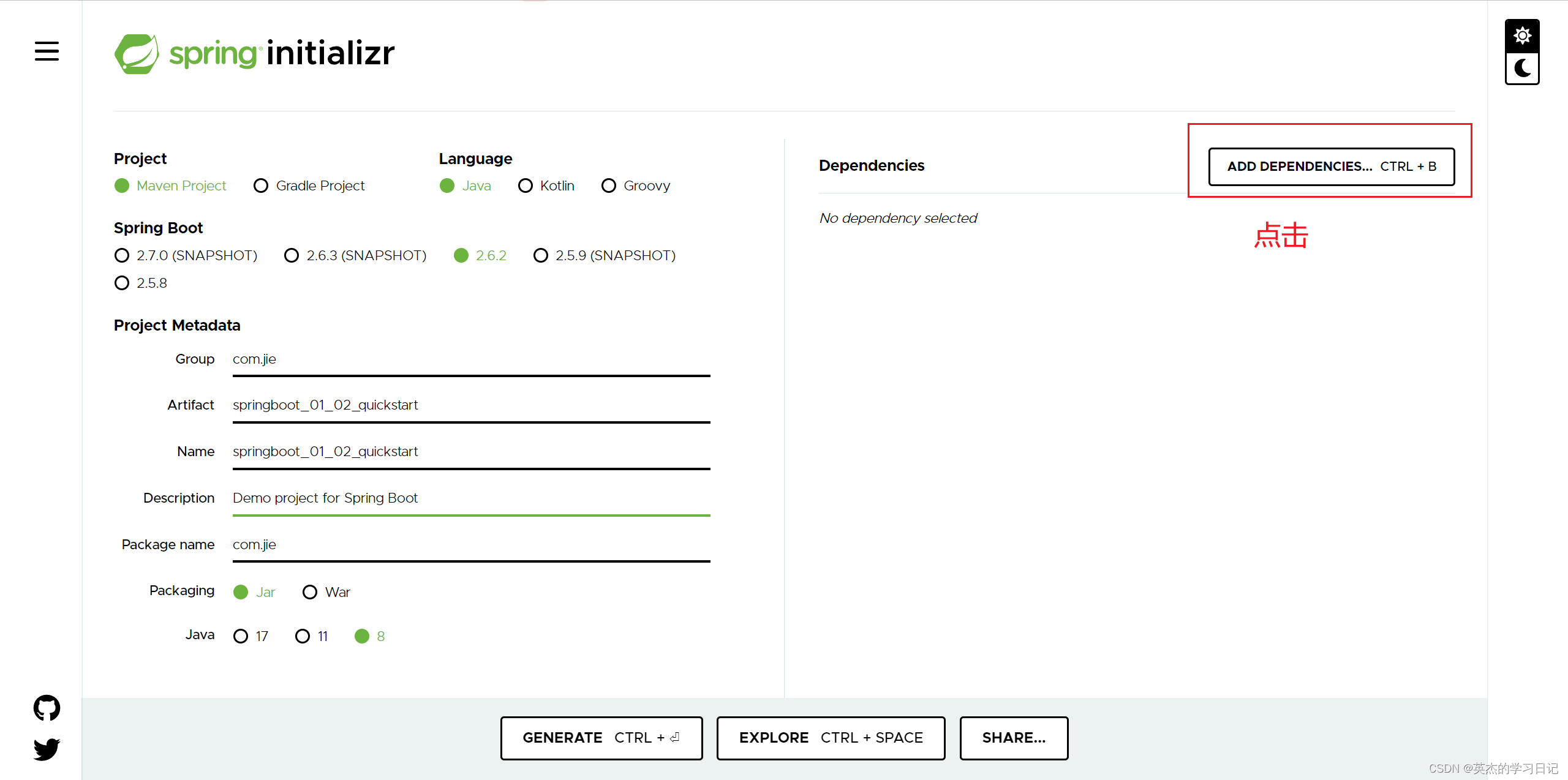Click the Add Dependencies button
This screenshot has height=780, width=1568.
pyautogui.click(x=1332, y=167)
